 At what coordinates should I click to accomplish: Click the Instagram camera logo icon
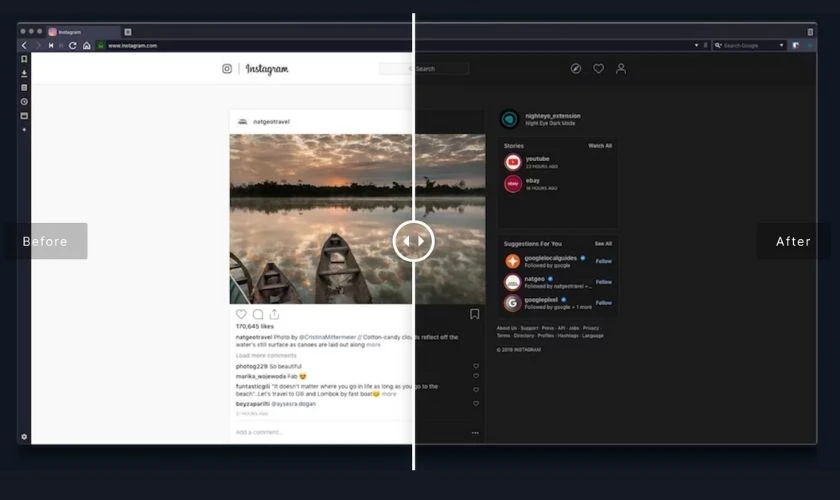227,69
